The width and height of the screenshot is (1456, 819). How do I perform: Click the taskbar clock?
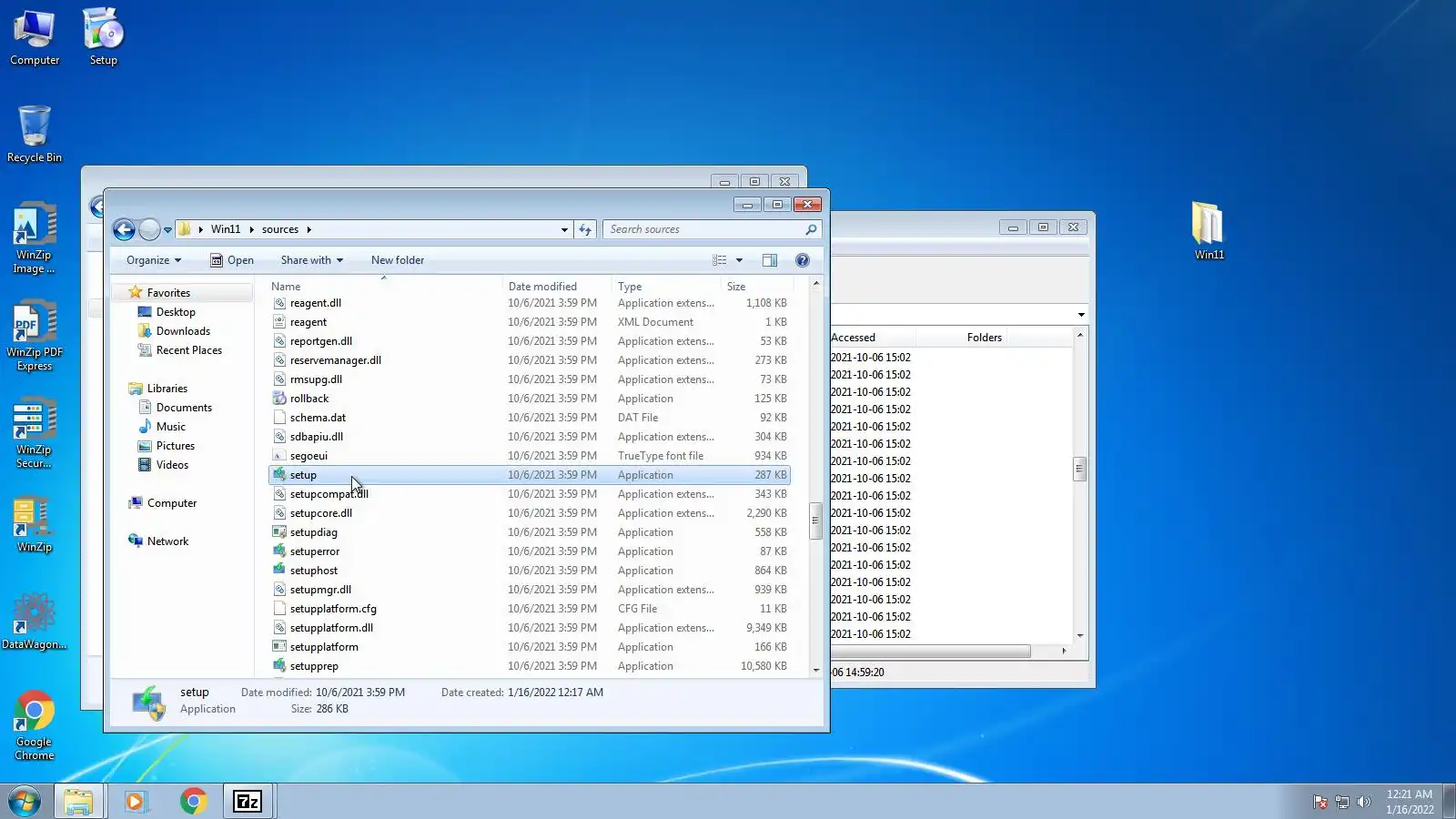pos(1410,802)
